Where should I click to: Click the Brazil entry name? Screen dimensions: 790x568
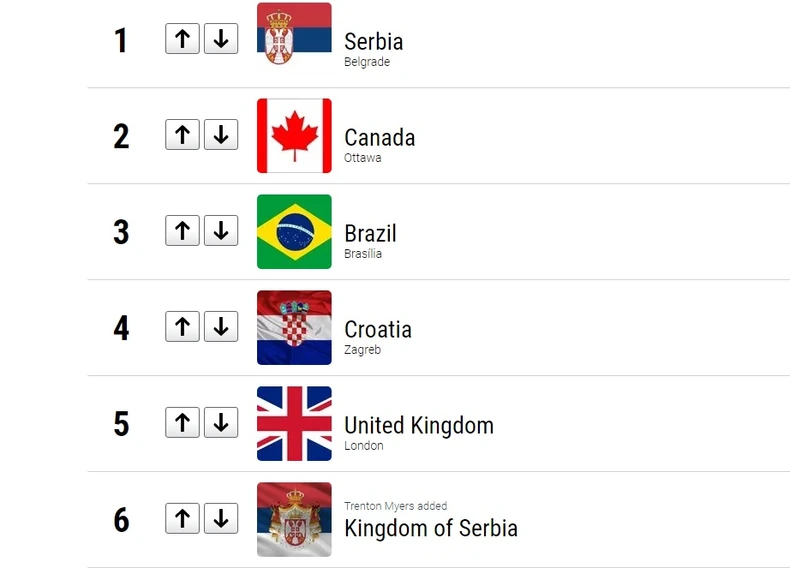(370, 233)
